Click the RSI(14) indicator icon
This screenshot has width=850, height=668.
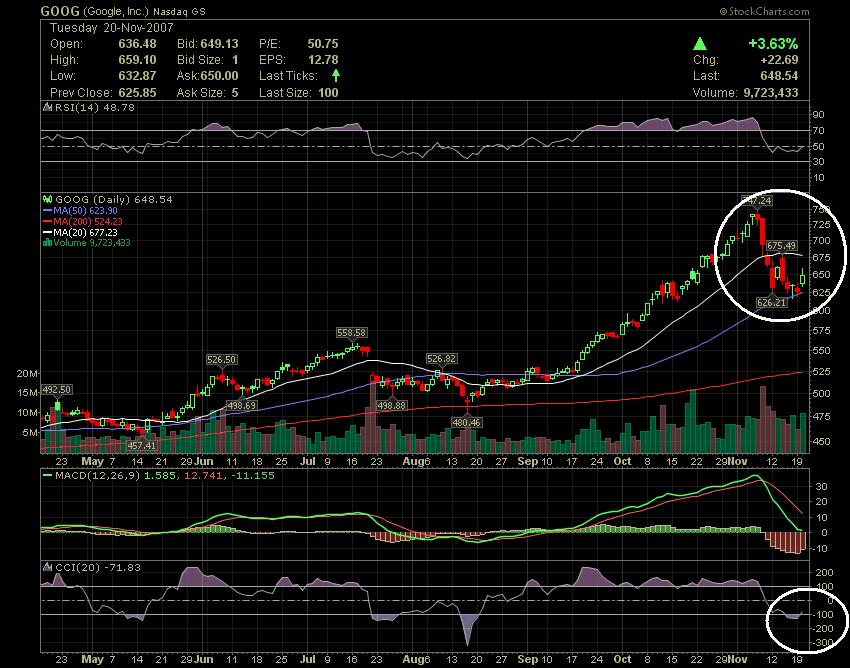click(47, 107)
